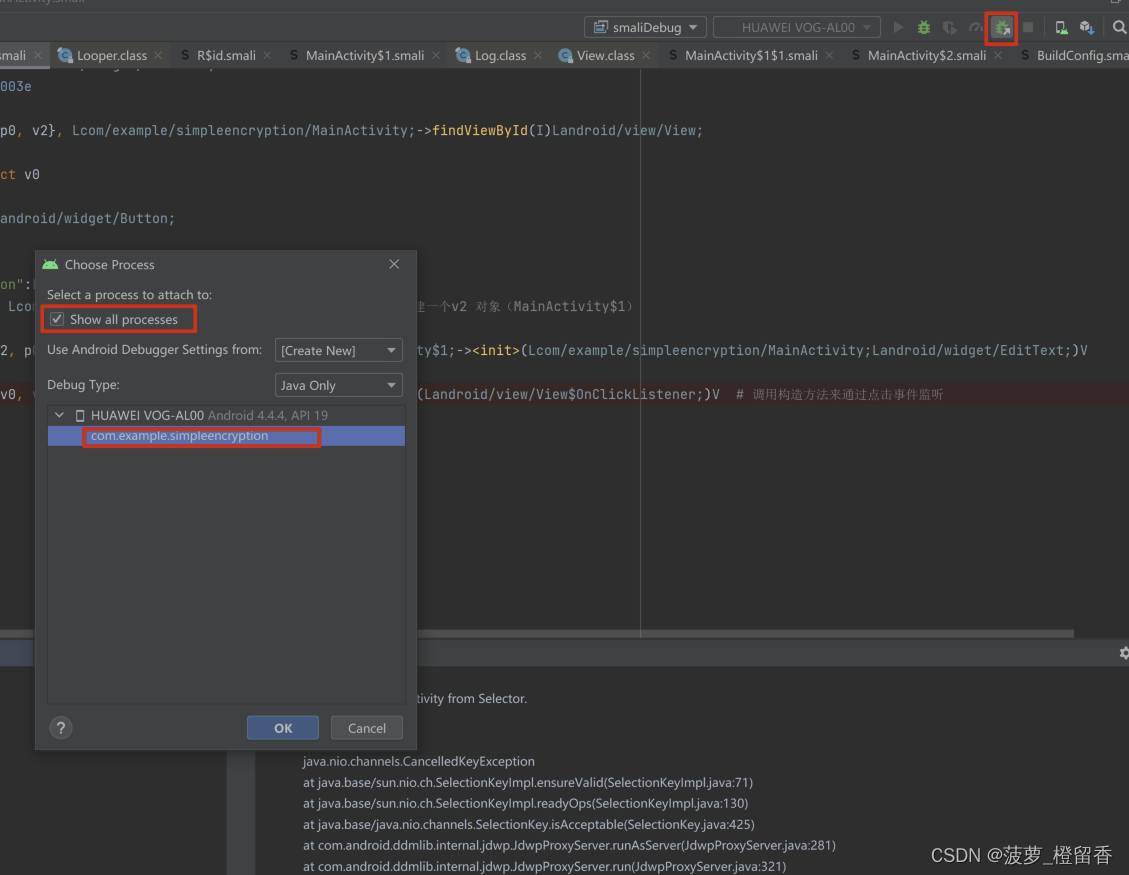Close the Log.class tab
Image resolution: width=1129 pixels, height=875 pixels.
click(538, 55)
